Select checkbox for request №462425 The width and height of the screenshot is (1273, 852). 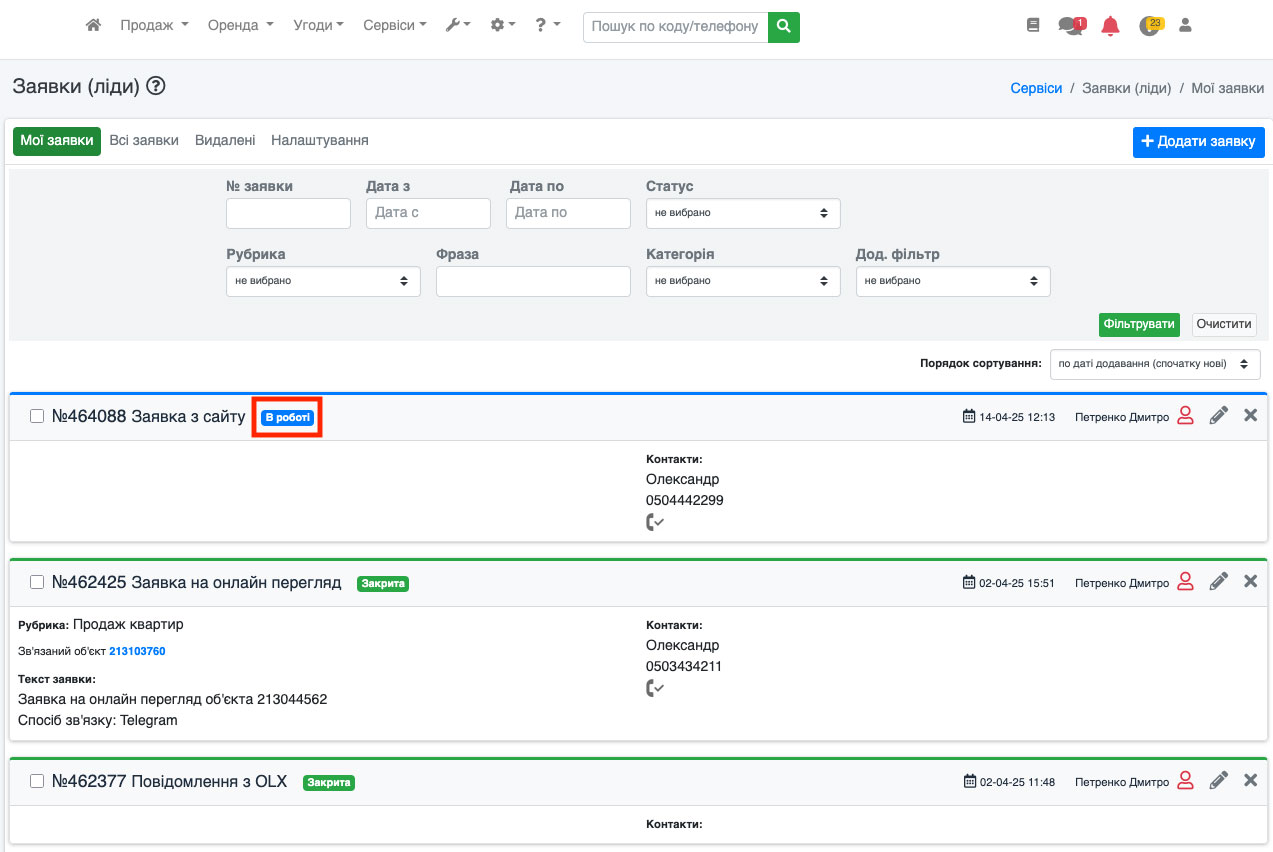37,582
